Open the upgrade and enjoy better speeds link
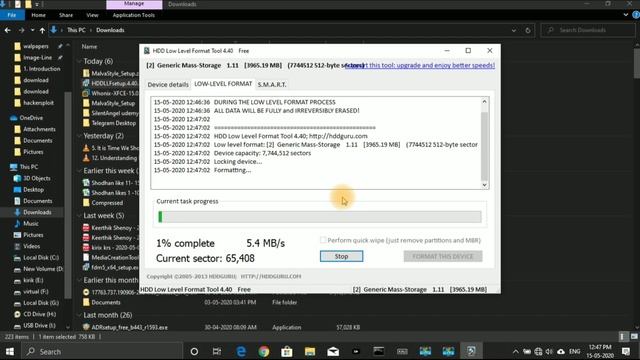Viewport: 640px width, 360px height. click(420, 65)
